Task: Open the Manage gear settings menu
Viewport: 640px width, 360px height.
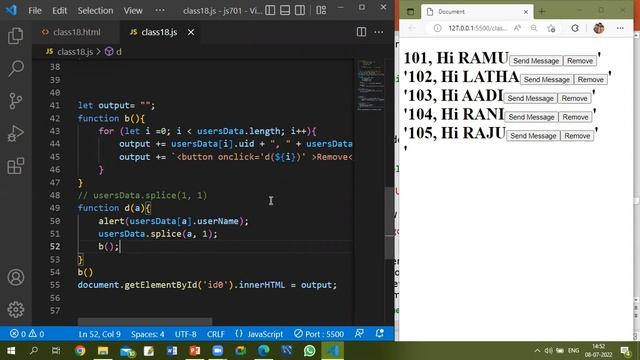Action: click(x=16, y=309)
